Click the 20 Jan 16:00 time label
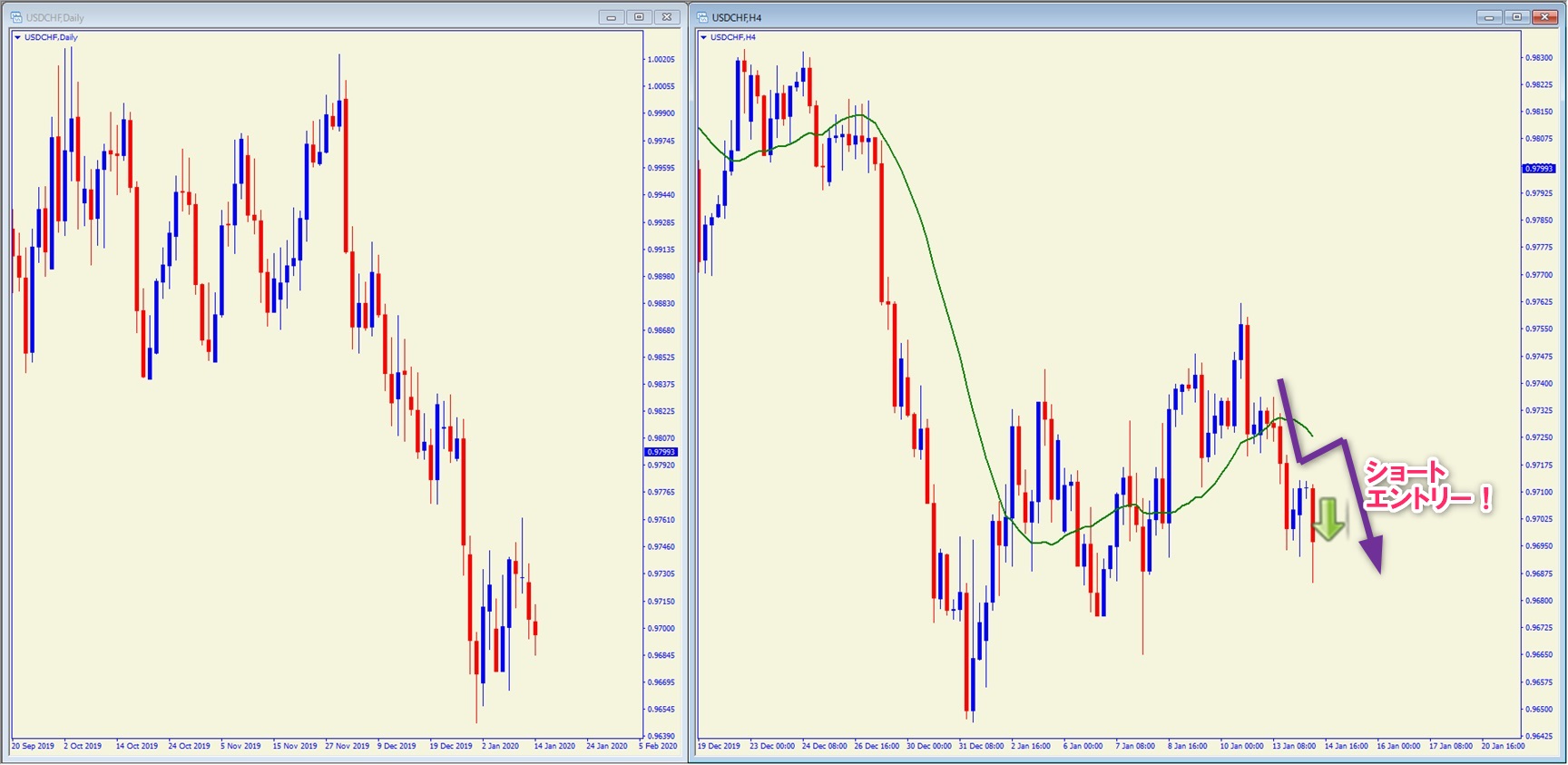This screenshot has width=1568, height=765. coord(1504,746)
